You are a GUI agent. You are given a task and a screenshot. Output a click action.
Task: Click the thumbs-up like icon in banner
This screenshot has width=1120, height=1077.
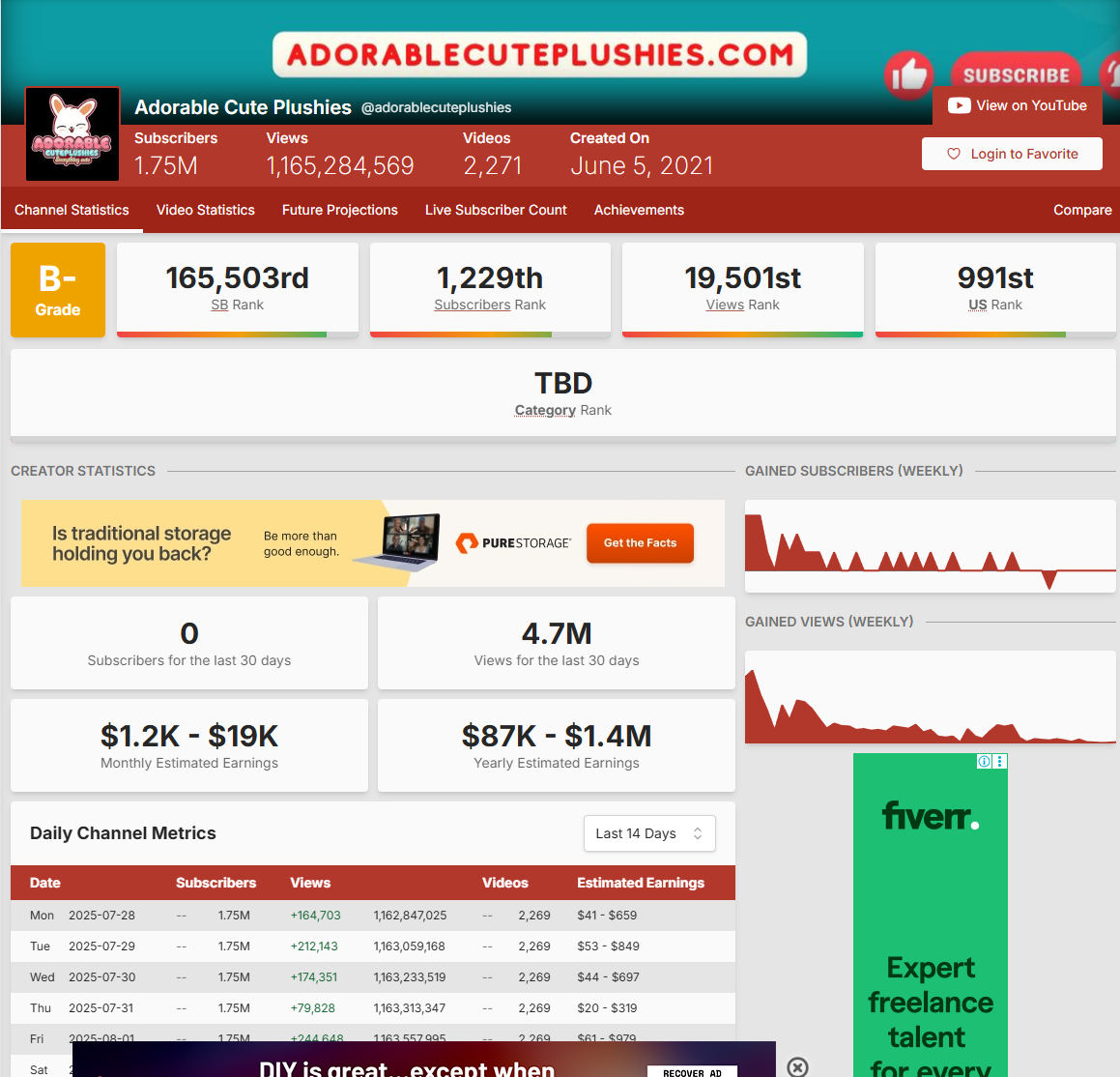pyautogui.click(x=908, y=74)
